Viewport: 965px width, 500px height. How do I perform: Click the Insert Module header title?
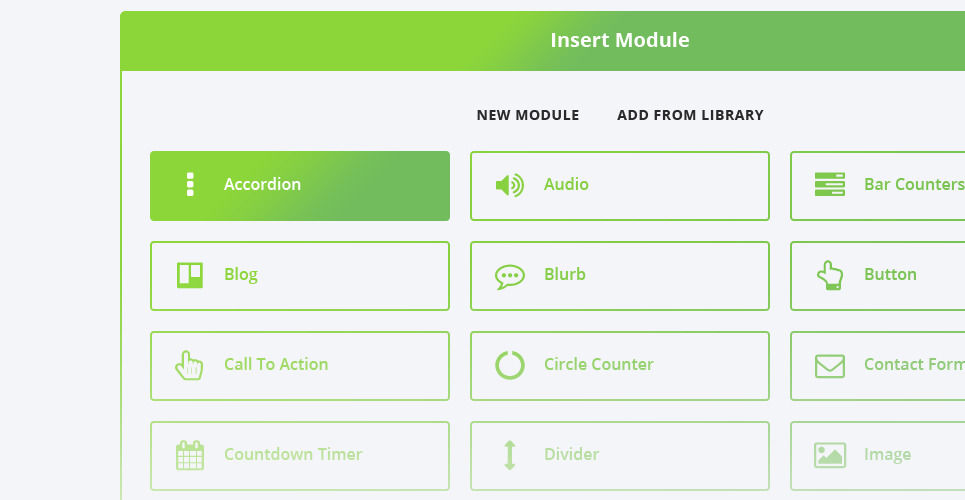tap(620, 41)
